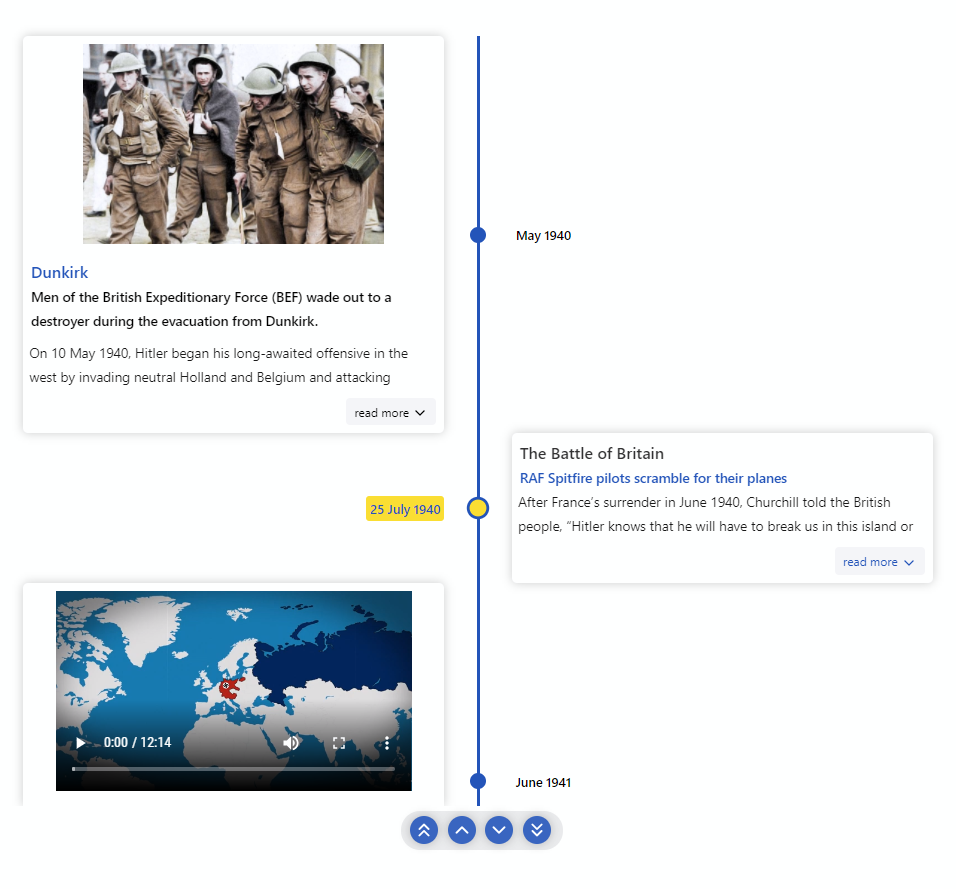Select the June 1941 timeline marker
Screen dimensions: 956x889
click(477, 780)
